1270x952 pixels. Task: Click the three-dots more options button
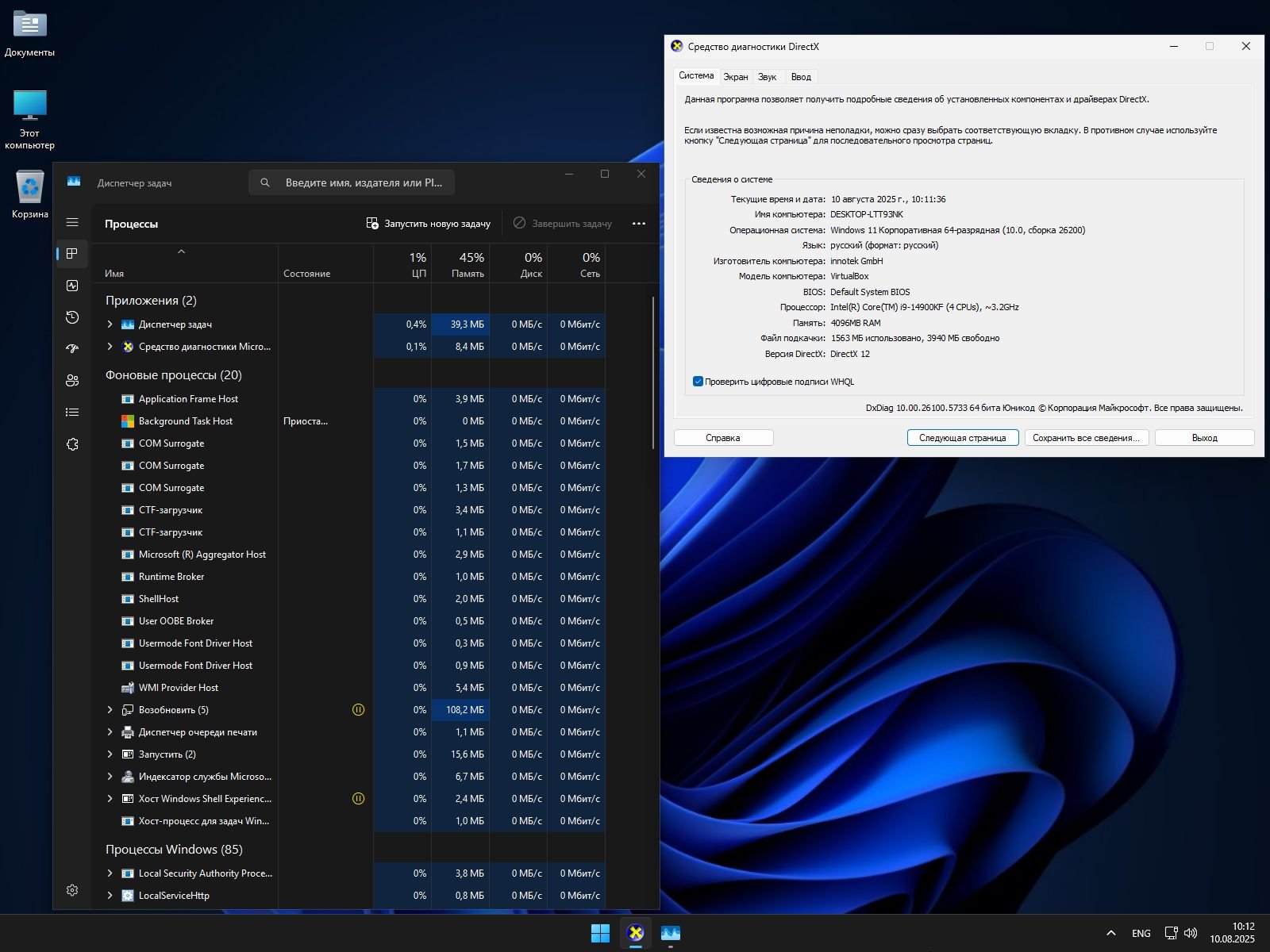tap(639, 224)
